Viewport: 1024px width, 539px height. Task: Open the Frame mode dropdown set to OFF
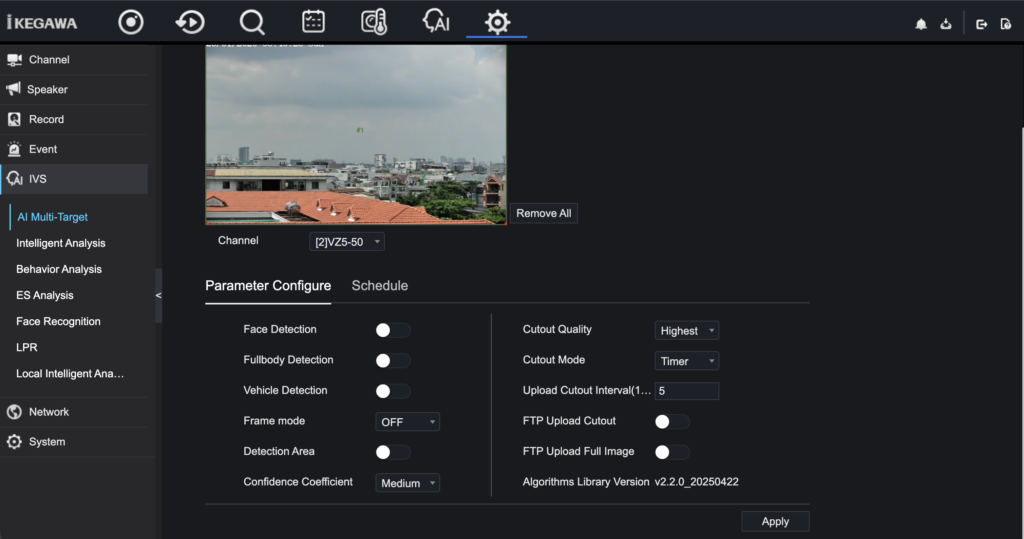[x=408, y=422]
